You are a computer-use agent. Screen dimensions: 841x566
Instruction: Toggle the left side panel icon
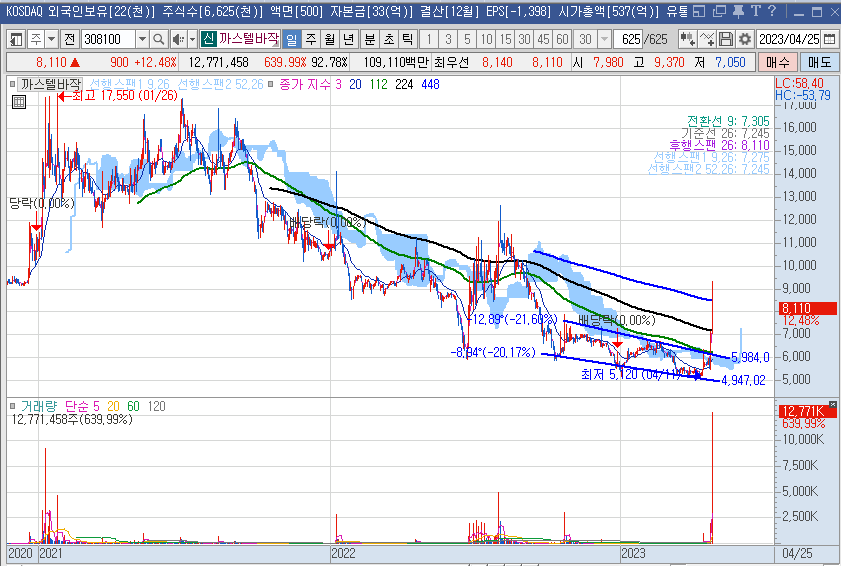pyautogui.click(x=16, y=39)
